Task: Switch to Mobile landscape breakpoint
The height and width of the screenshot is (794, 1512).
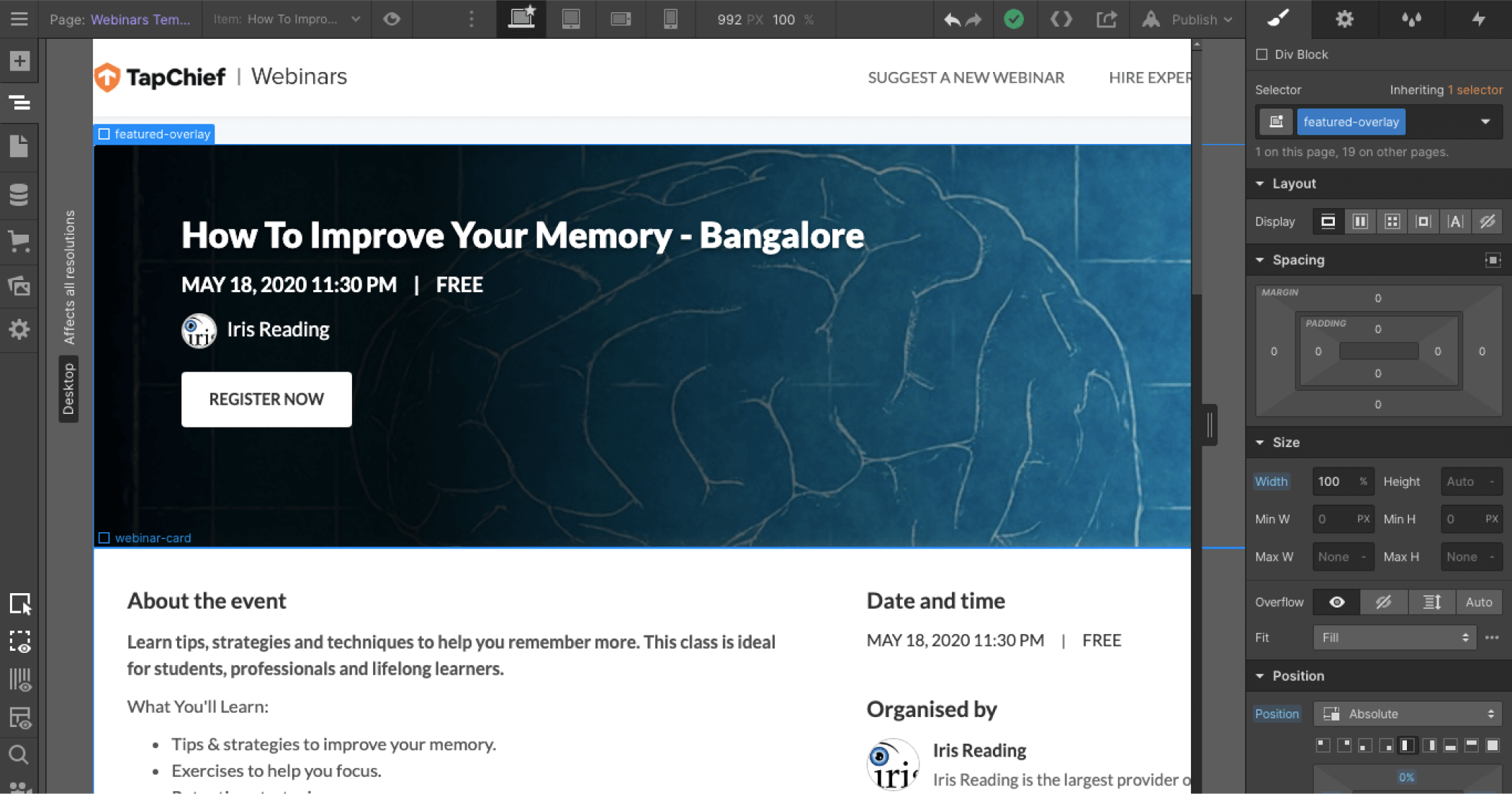Action: [621, 19]
